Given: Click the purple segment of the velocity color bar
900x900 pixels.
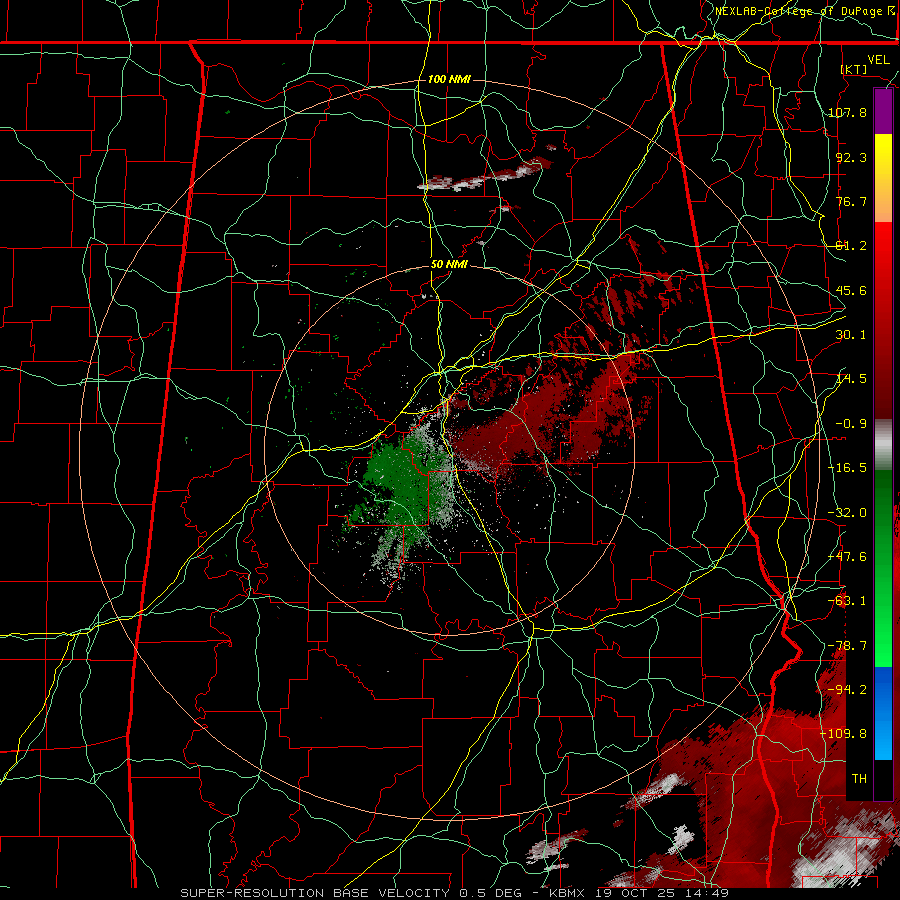Looking at the screenshot, I should pyautogui.click(x=883, y=111).
